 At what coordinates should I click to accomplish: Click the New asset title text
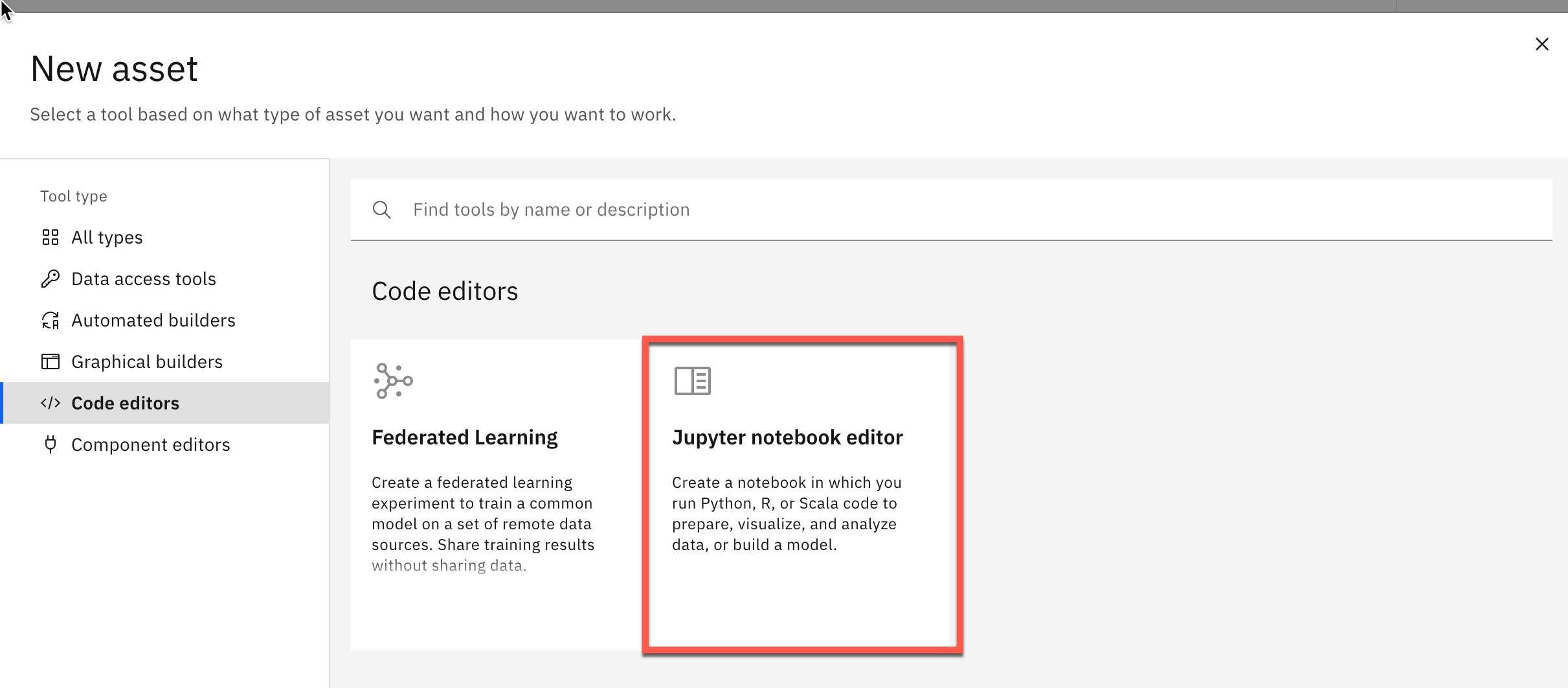pos(114,68)
